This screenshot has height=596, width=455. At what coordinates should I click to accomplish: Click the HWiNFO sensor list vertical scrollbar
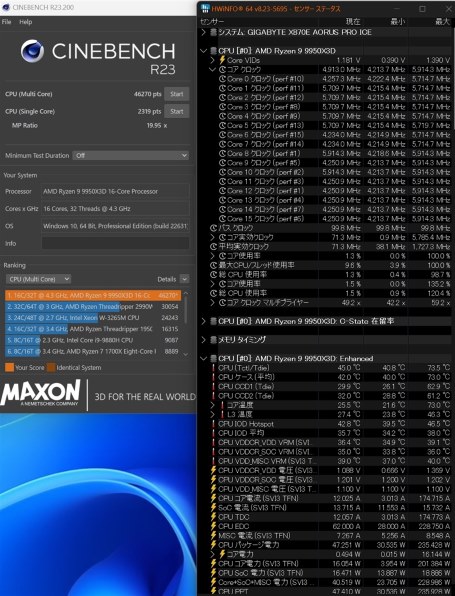click(453, 80)
